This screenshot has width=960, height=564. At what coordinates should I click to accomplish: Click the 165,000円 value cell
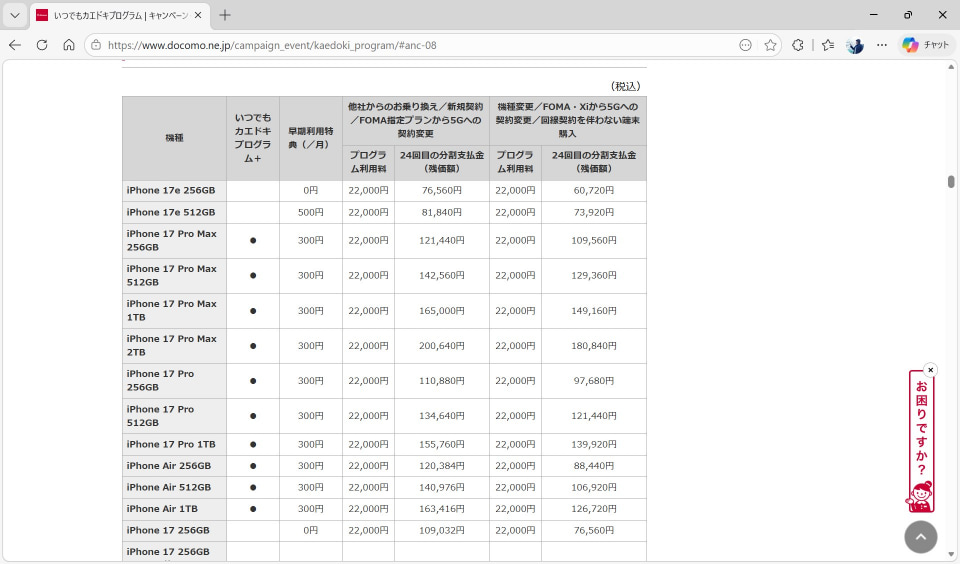[x=441, y=310]
